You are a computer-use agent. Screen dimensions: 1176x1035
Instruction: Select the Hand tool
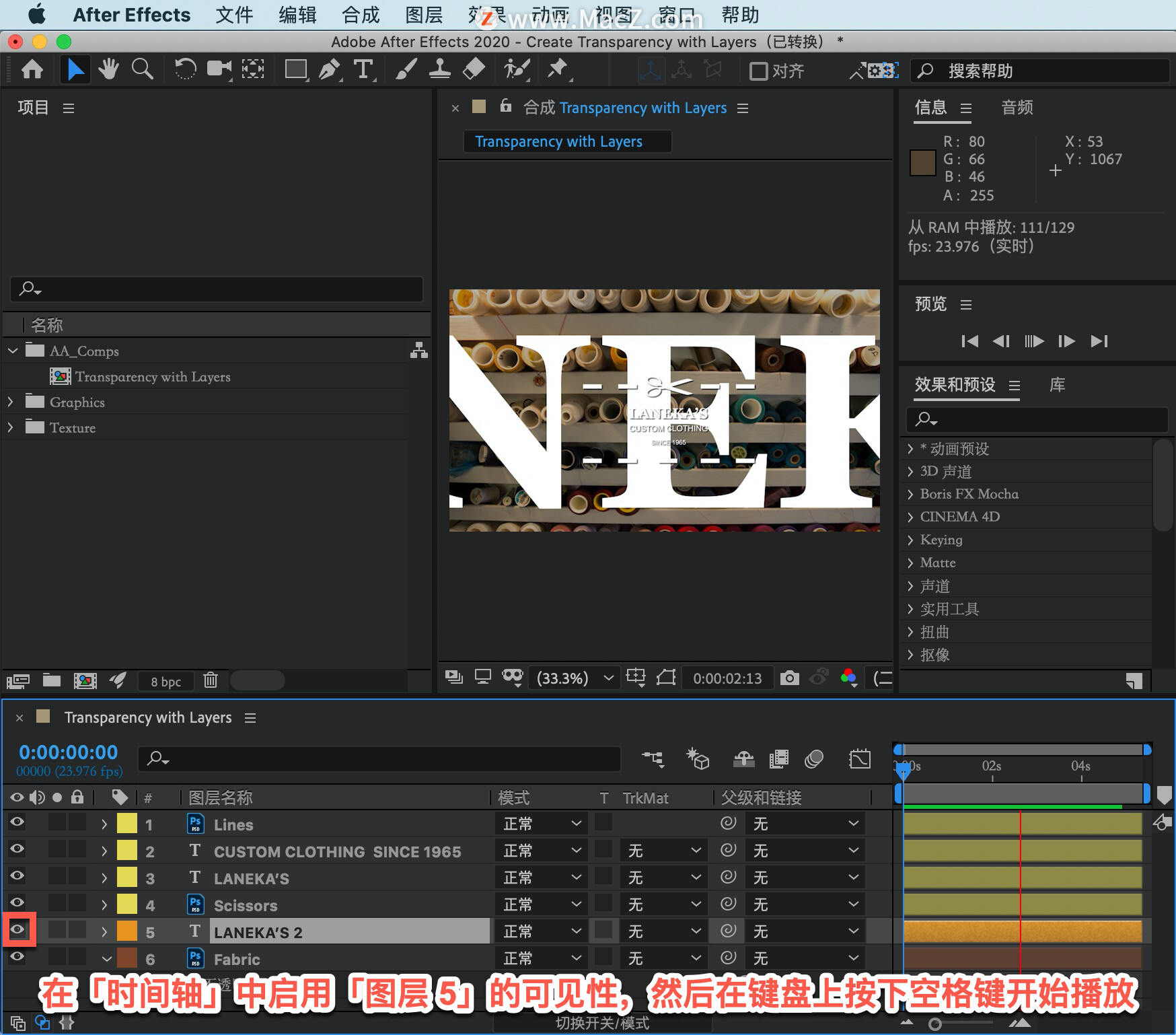pos(108,69)
